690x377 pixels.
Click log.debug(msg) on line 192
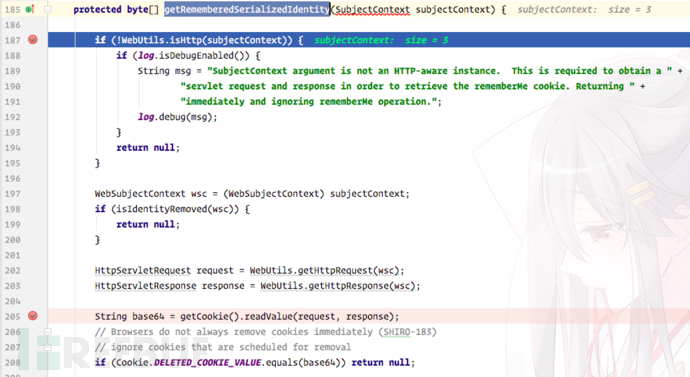click(x=175, y=117)
